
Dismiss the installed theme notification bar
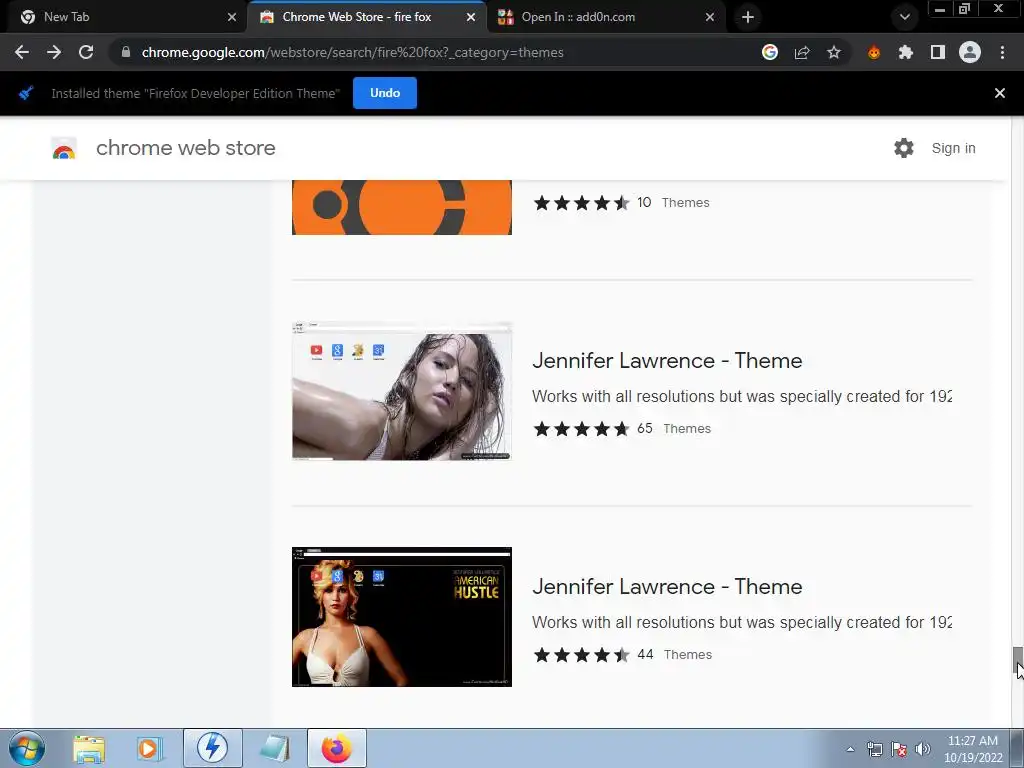click(x=1000, y=93)
